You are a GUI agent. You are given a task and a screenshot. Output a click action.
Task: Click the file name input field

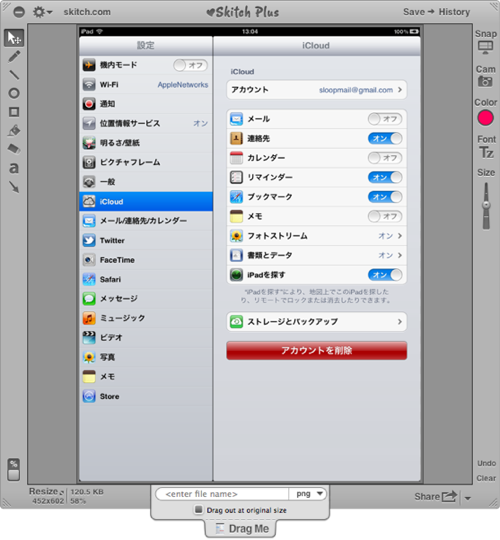[x=222, y=494]
